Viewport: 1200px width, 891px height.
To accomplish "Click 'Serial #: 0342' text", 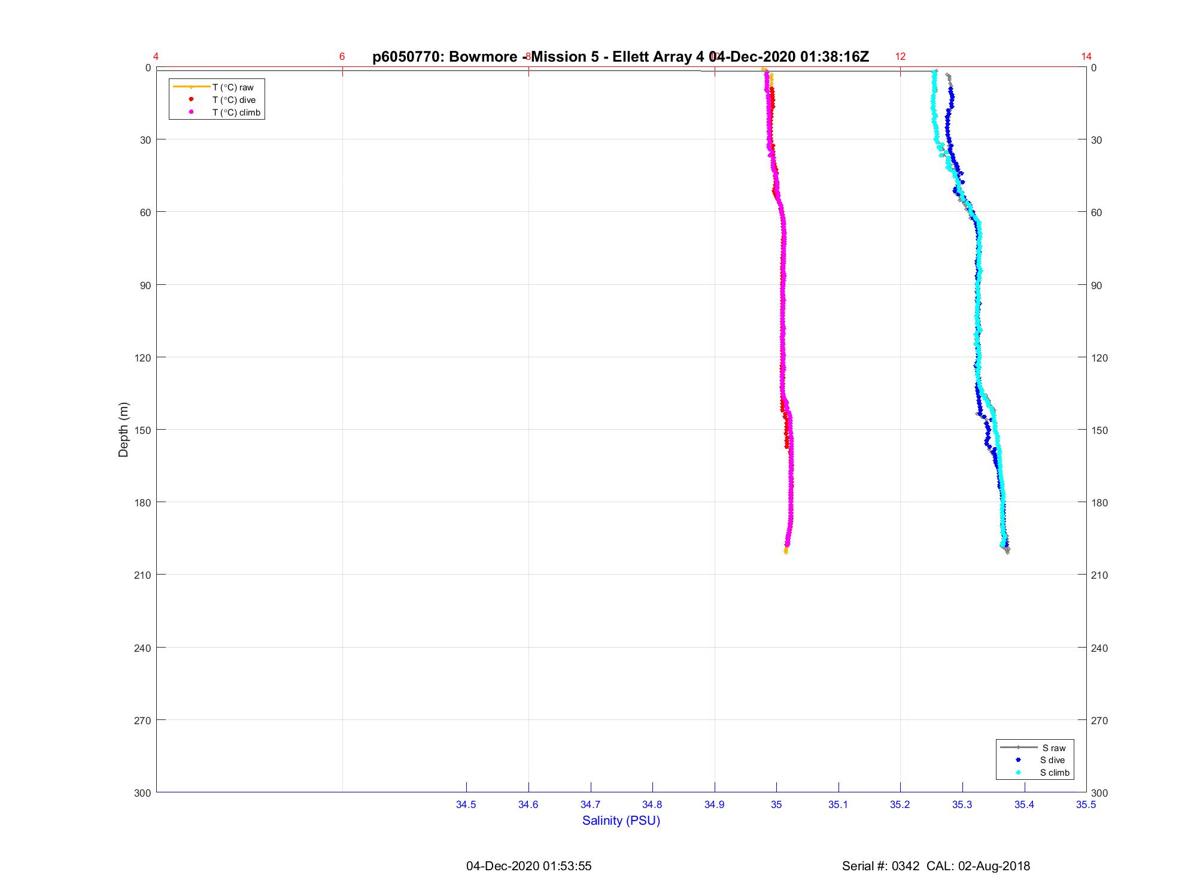I will click(880, 866).
